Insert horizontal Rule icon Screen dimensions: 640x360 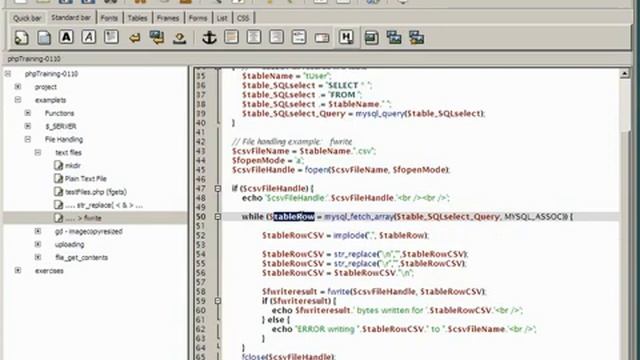(x=231, y=37)
